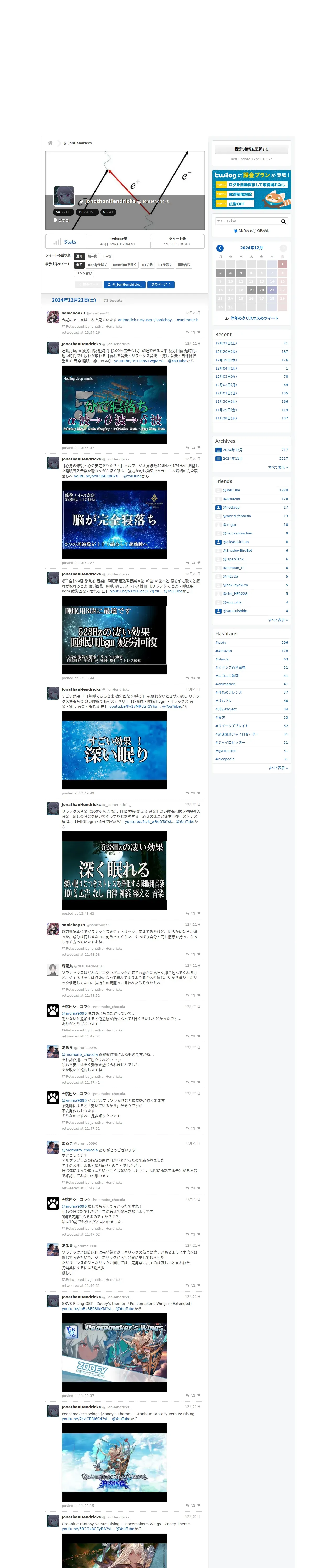Click the avatar icon beside @YouTube
The width and height of the screenshot is (336, 1568).
pyautogui.click(x=218, y=490)
